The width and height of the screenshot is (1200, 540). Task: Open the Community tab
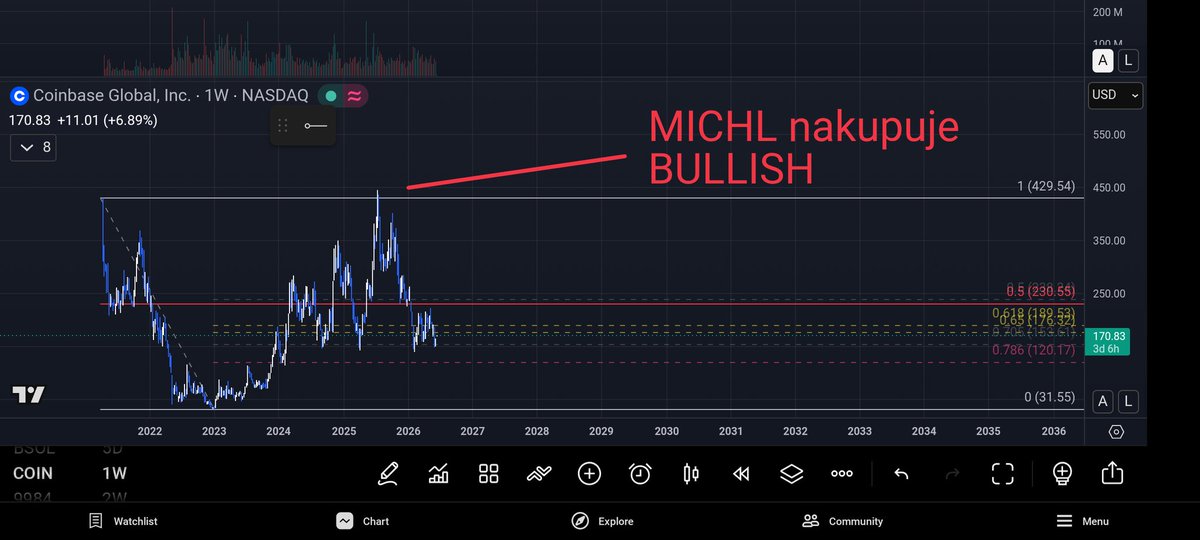tap(843, 521)
